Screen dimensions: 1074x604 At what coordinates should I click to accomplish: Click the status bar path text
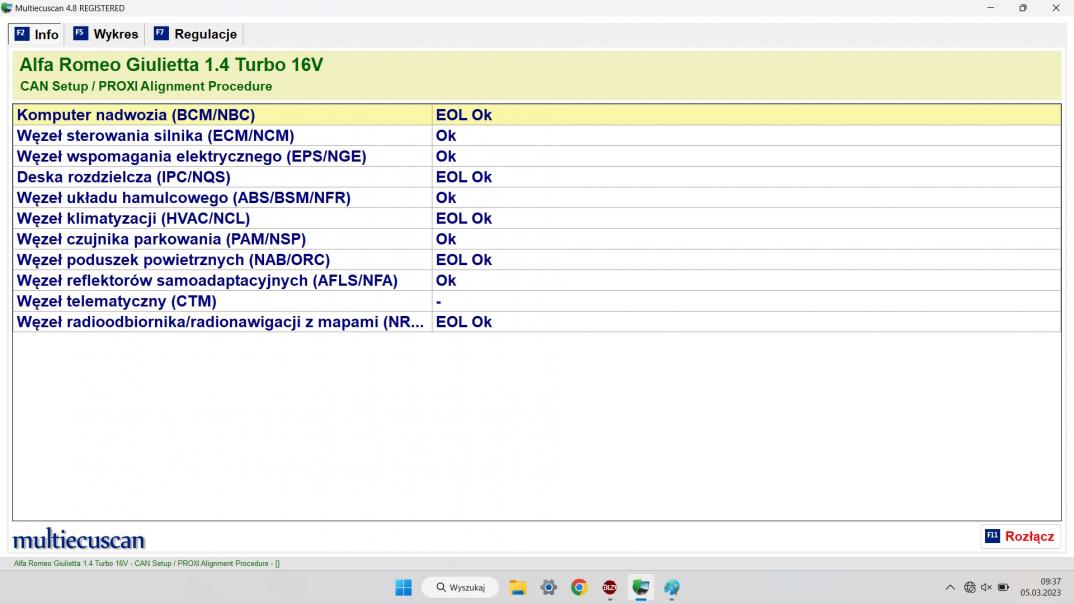click(x=147, y=564)
